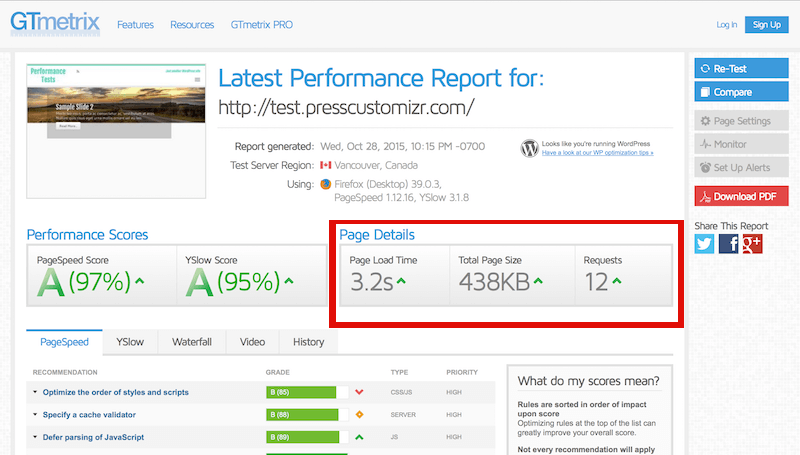
Task: Click the B (85) grade bar
Action: tap(307, 392)
